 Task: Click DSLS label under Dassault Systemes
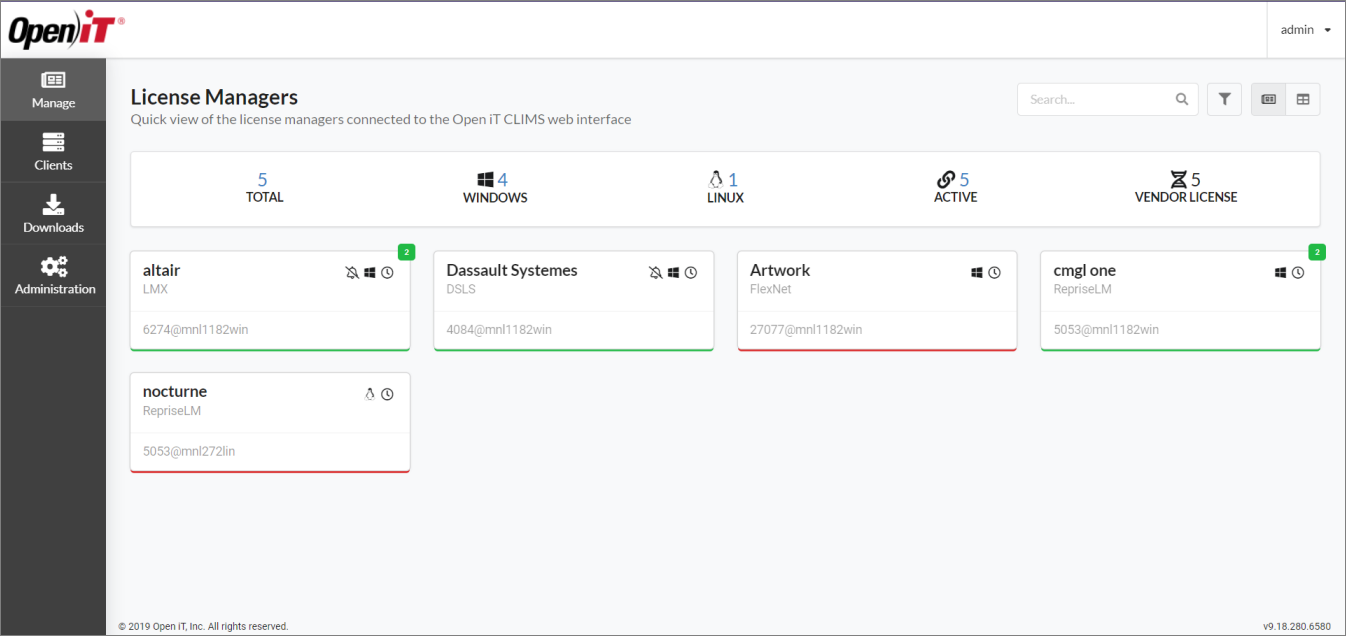(461, 289)
